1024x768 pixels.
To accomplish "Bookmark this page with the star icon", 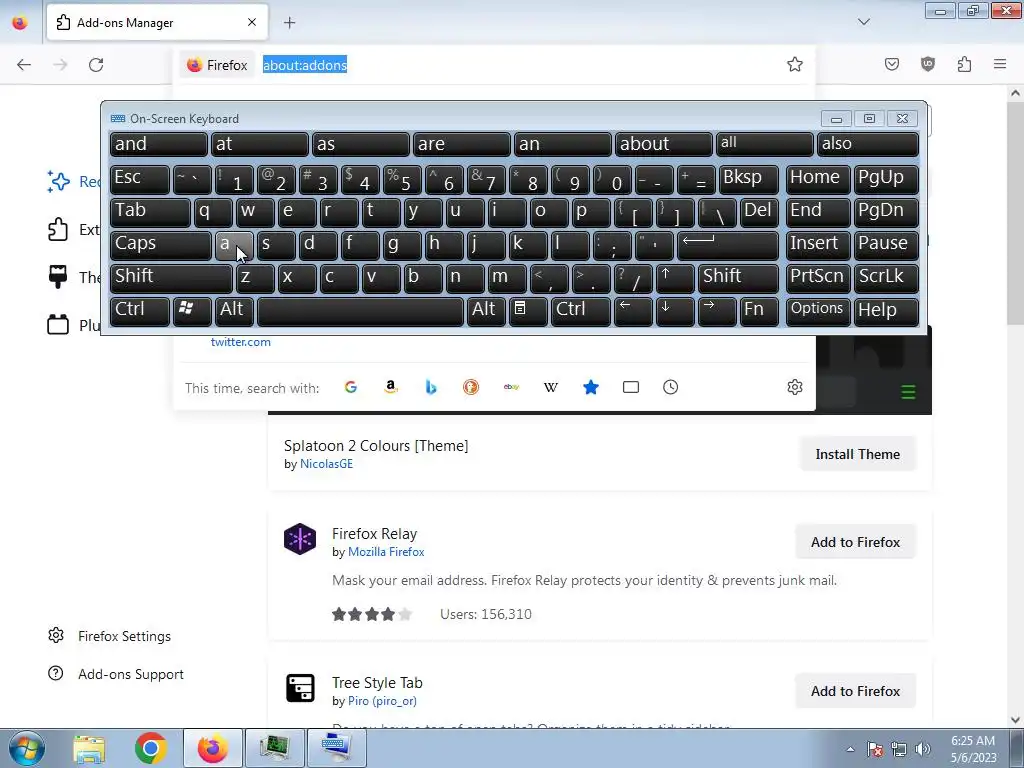I will tap(795, 64).
